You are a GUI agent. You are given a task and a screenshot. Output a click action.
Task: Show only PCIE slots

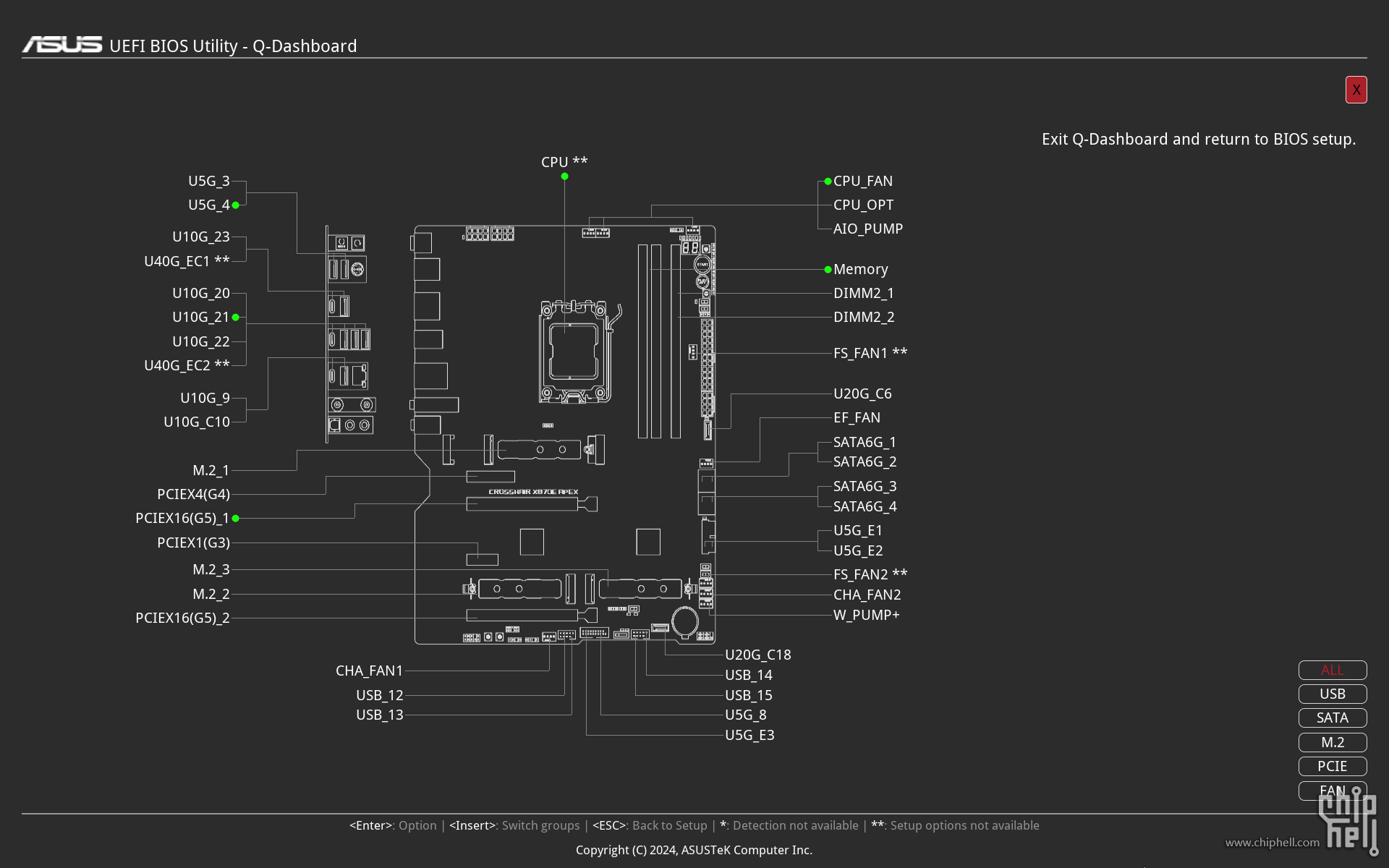[1332, 766]
